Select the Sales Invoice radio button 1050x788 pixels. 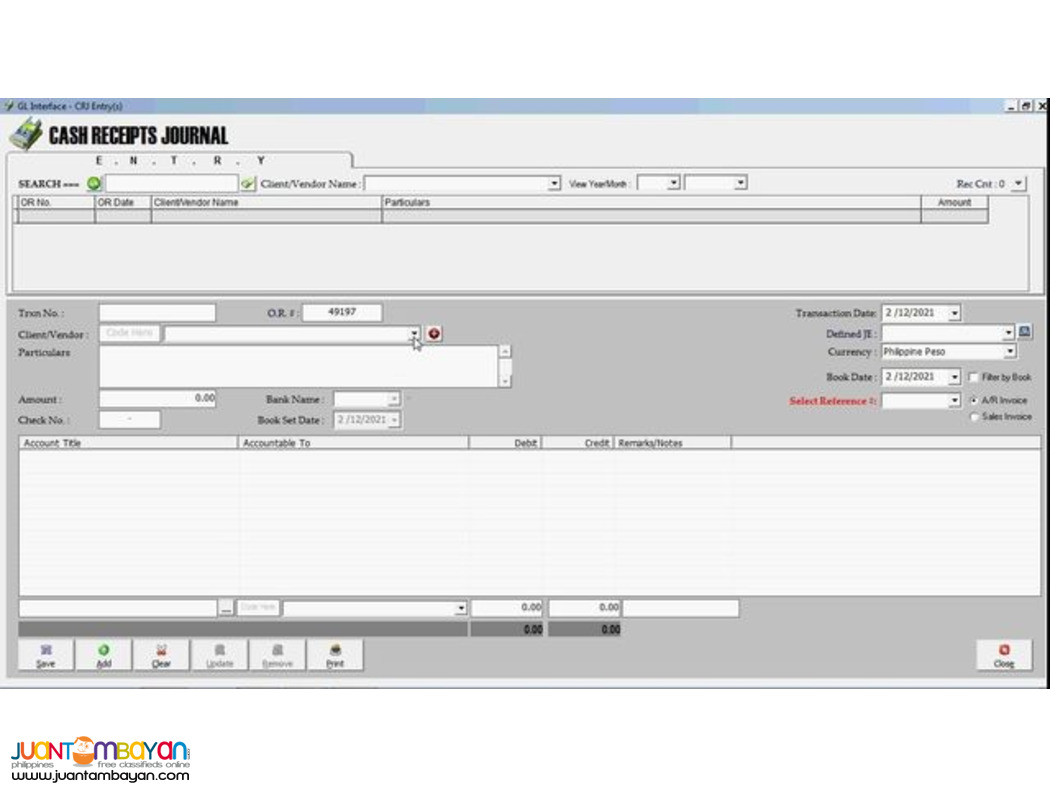pyautogui.click(x=975, y=417)
